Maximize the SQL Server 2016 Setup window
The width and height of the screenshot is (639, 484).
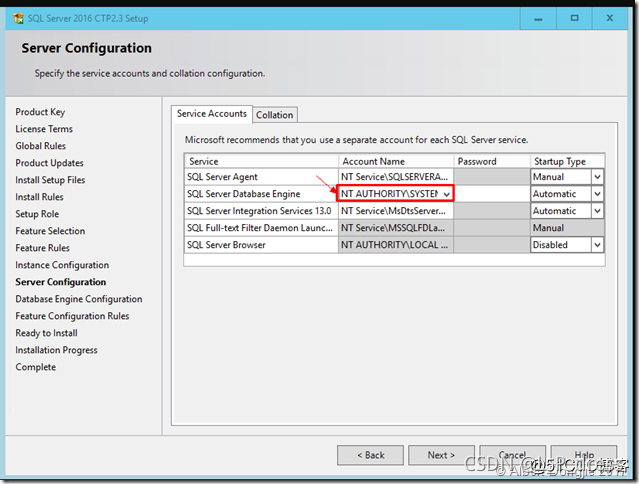[574, 19]
